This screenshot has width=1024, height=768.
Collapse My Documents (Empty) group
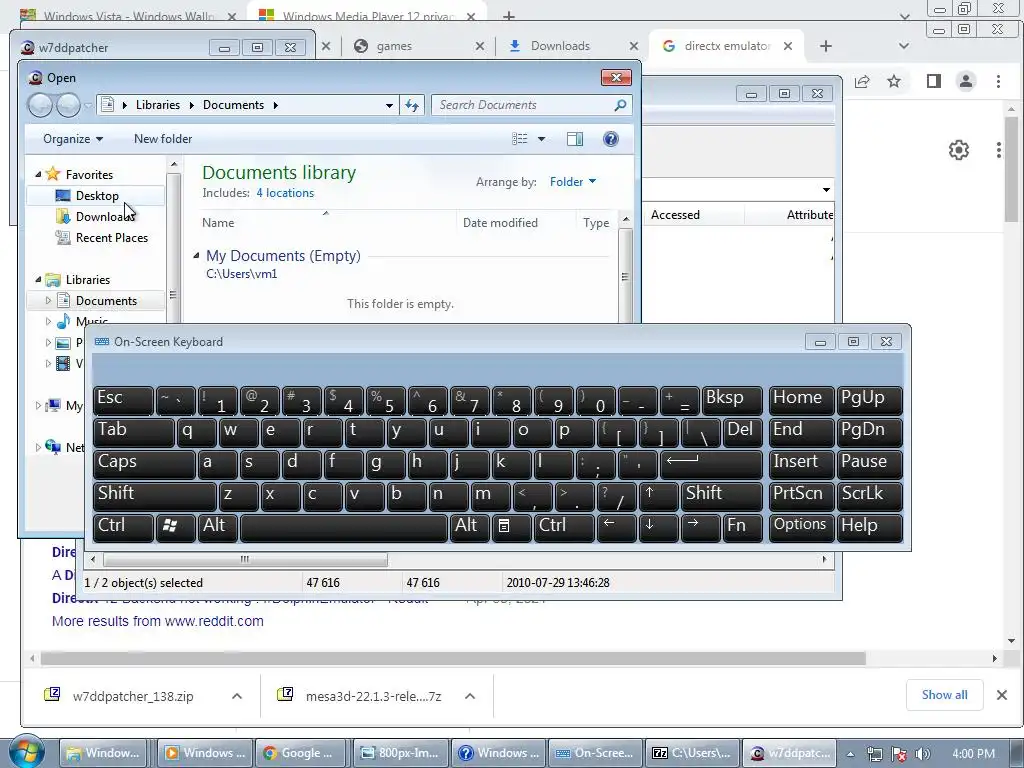click(196, 255)
